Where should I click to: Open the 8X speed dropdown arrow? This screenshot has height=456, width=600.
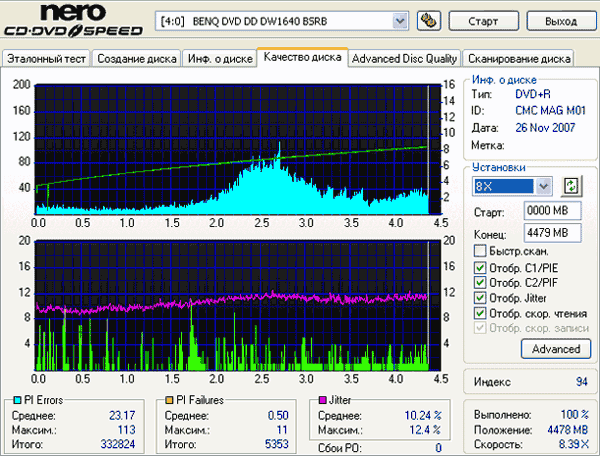[x=544, y=187]
